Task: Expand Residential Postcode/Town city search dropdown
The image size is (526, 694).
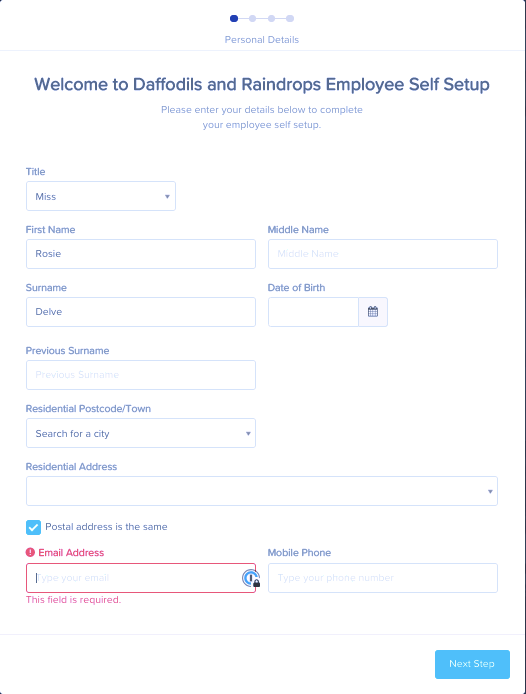Action: pos(141,433)
